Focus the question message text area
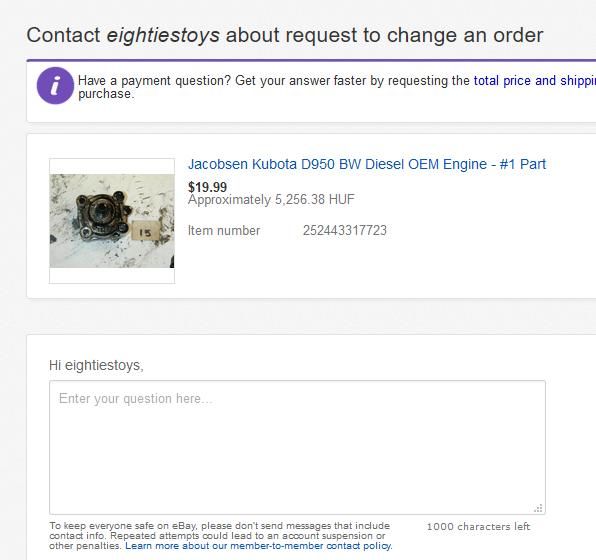Image resolution: width=596 pixels, height=560 pixels. (297, 447)
